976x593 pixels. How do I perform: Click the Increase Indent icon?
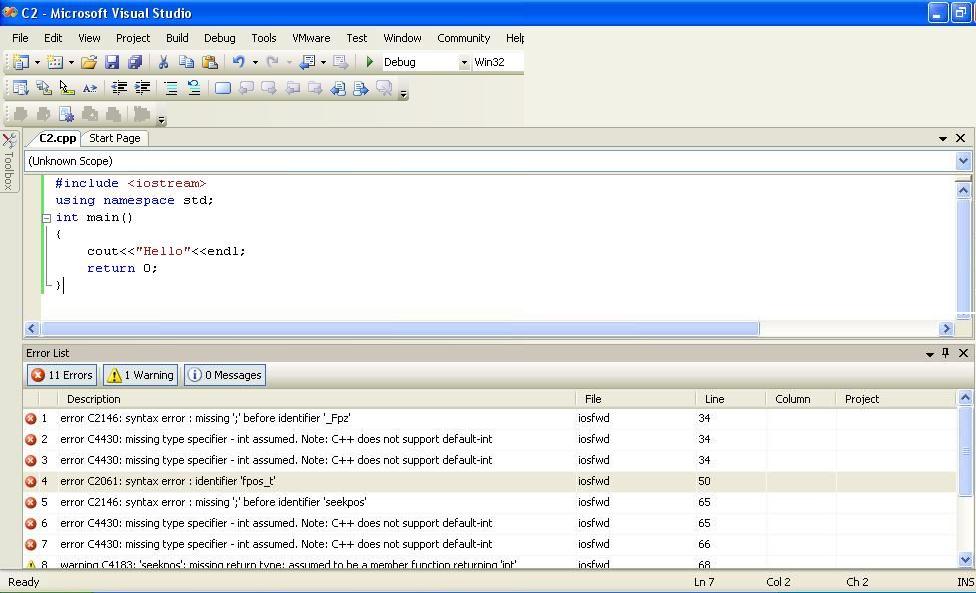click(143, 88)
